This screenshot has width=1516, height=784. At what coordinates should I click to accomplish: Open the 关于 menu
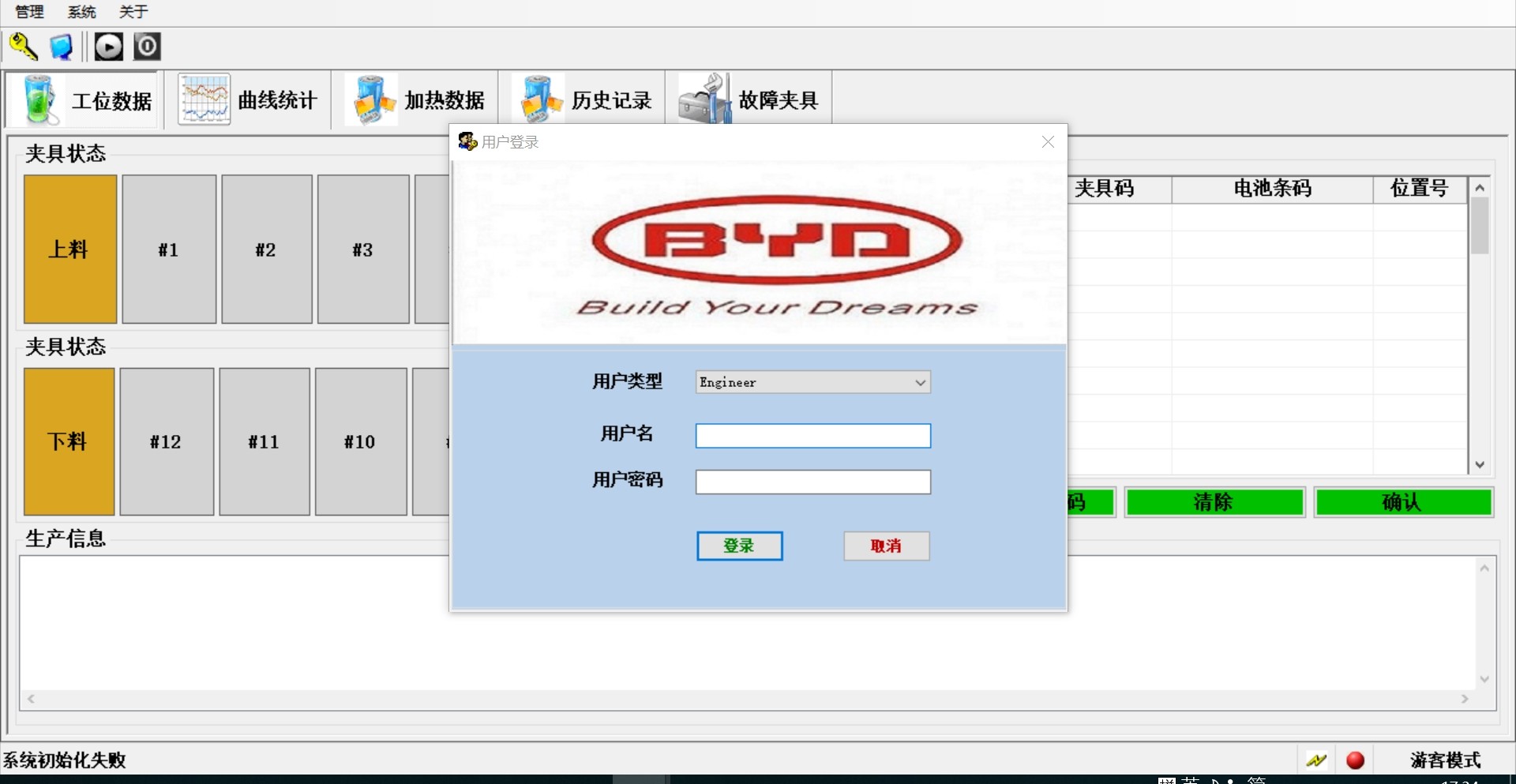click(x=133, y=12)
